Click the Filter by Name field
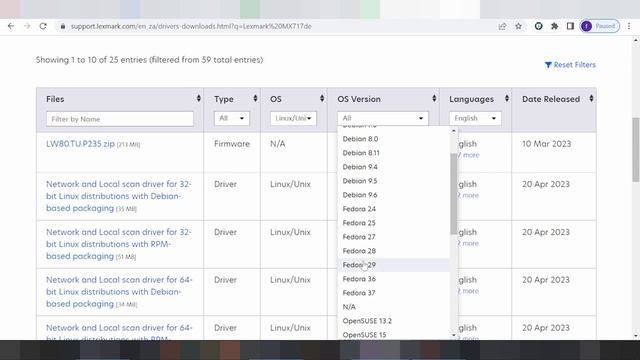This screenshot has width=640, height=360. click(x=120, y=119)
